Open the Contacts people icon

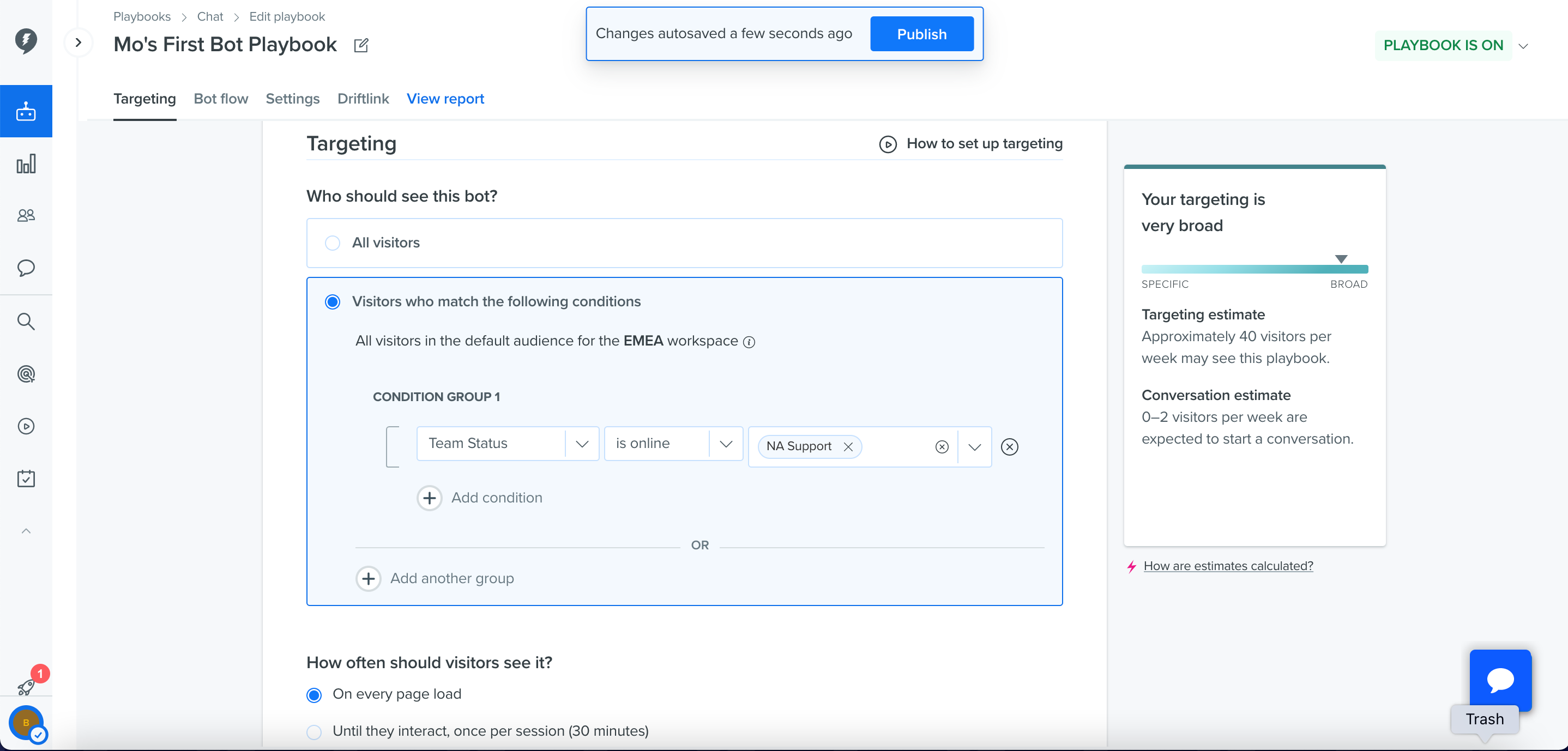(26, 215)
